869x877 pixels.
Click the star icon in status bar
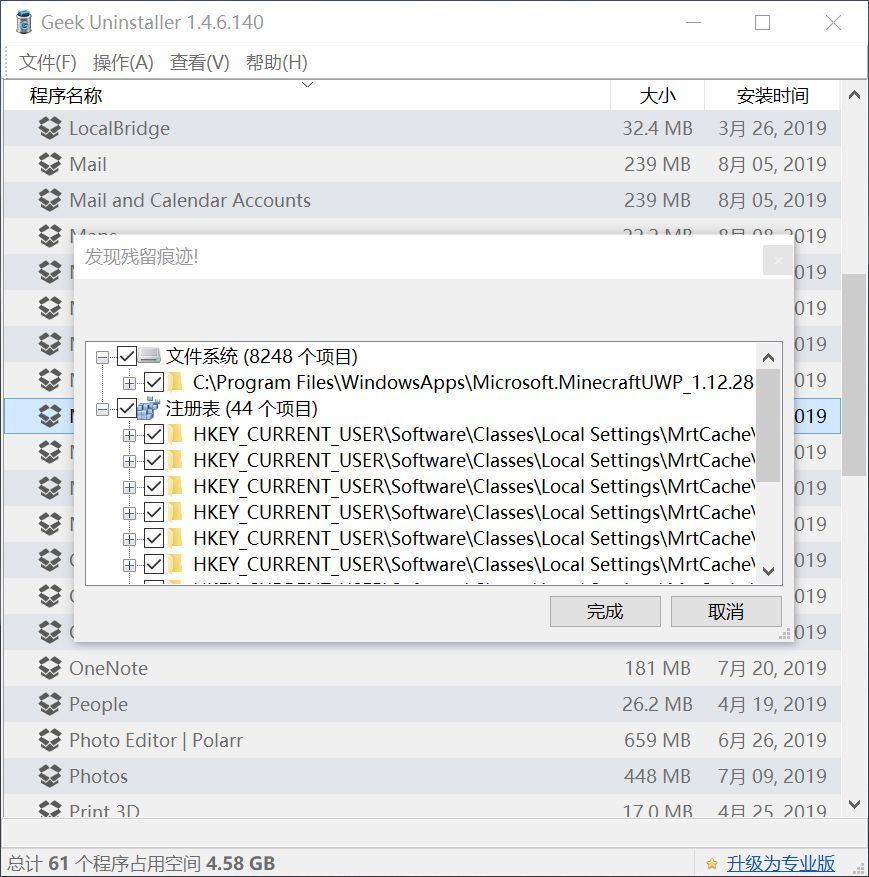pos(712,864)
